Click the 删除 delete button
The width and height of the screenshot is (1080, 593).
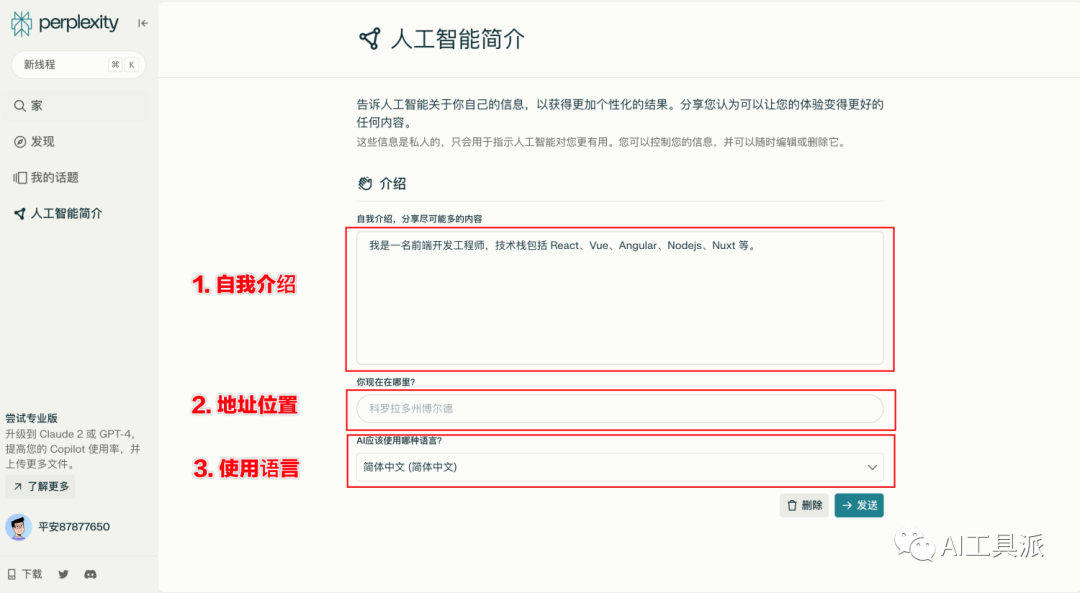pos(804,506)
